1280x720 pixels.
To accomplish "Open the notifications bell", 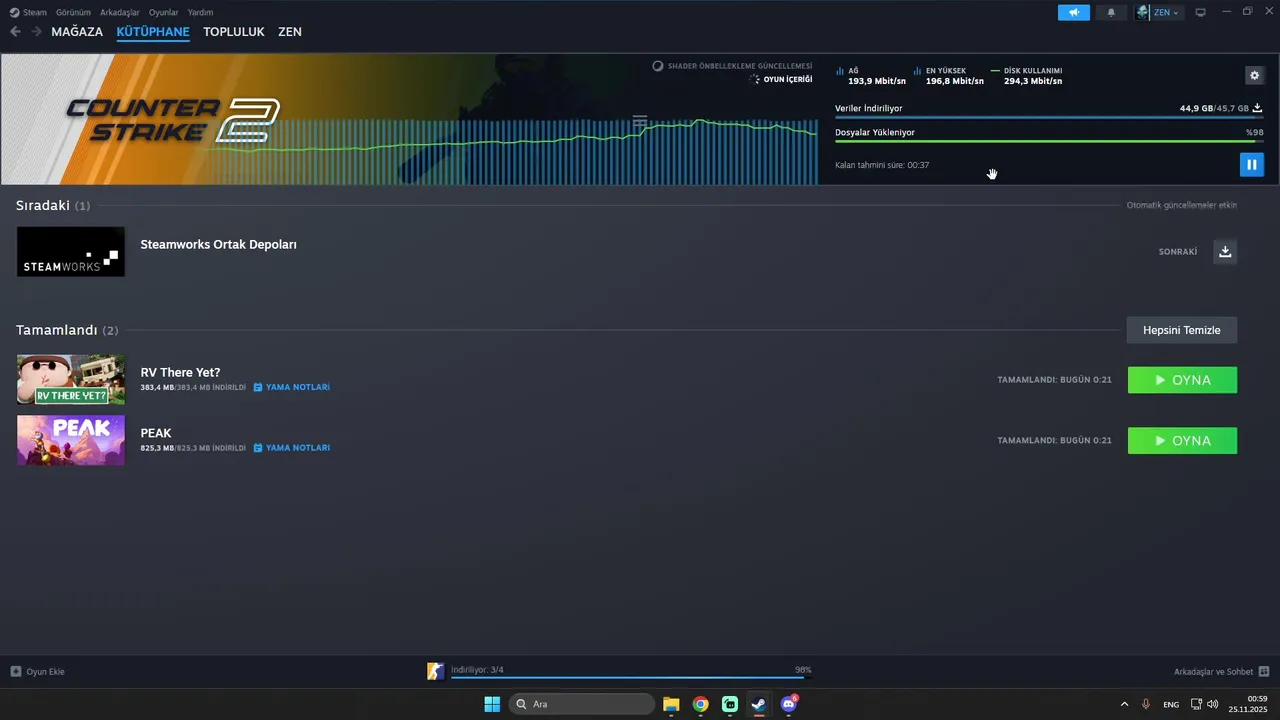I will click(x=1111, y=12).
